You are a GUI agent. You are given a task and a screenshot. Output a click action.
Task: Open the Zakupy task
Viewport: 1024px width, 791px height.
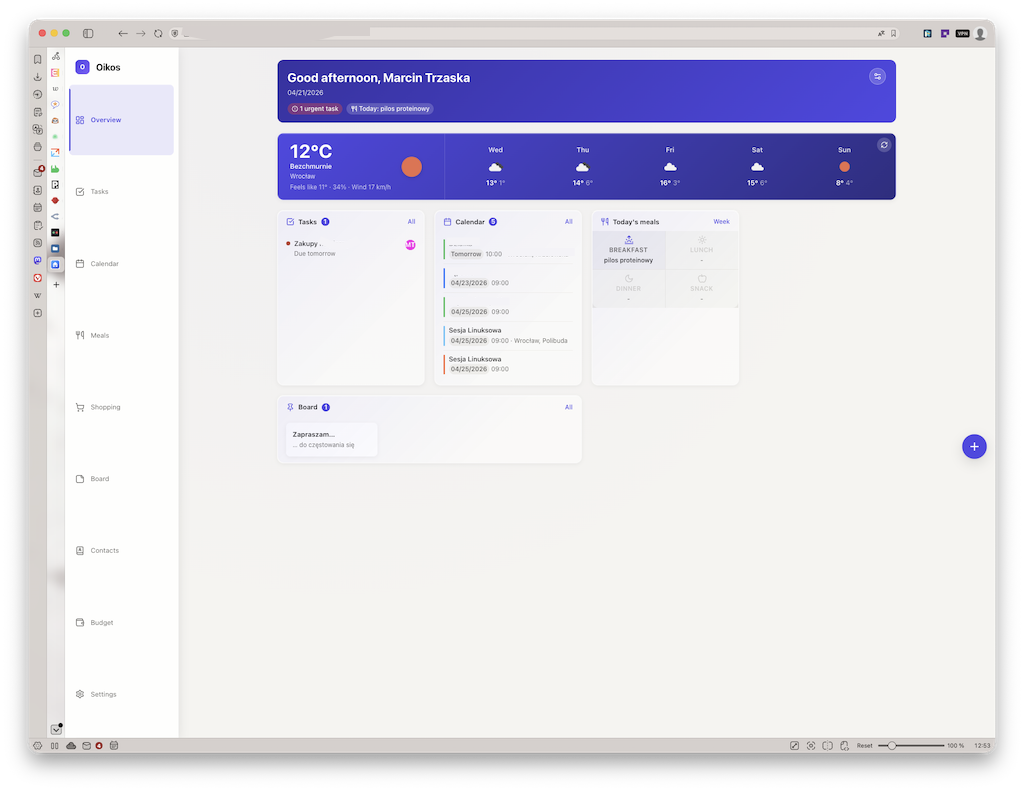pyautogui.click(x=351, y=248)
